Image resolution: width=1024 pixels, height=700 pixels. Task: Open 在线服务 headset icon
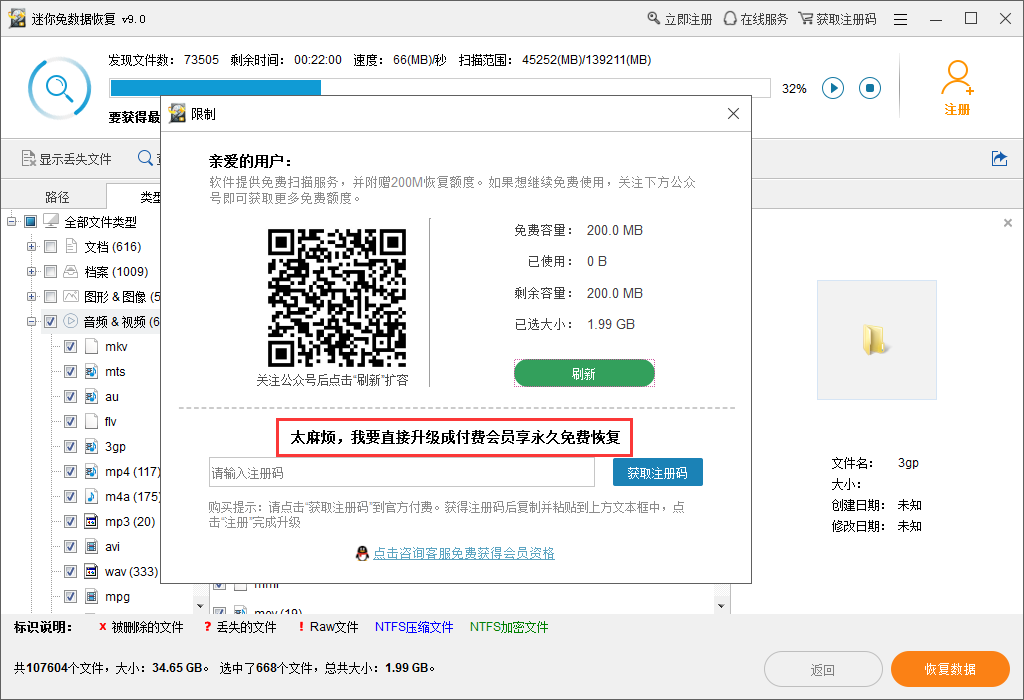tap(730, 18)
